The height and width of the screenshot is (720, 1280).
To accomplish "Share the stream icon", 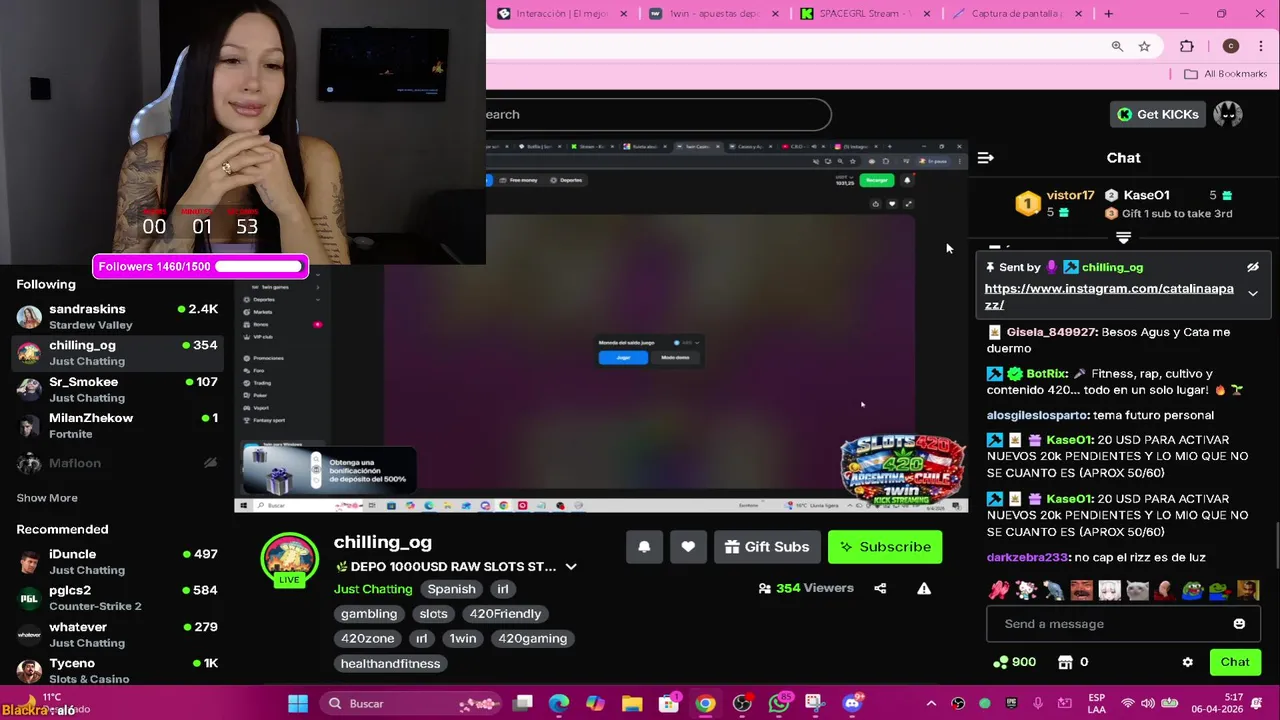I will [x=880, y=588].
